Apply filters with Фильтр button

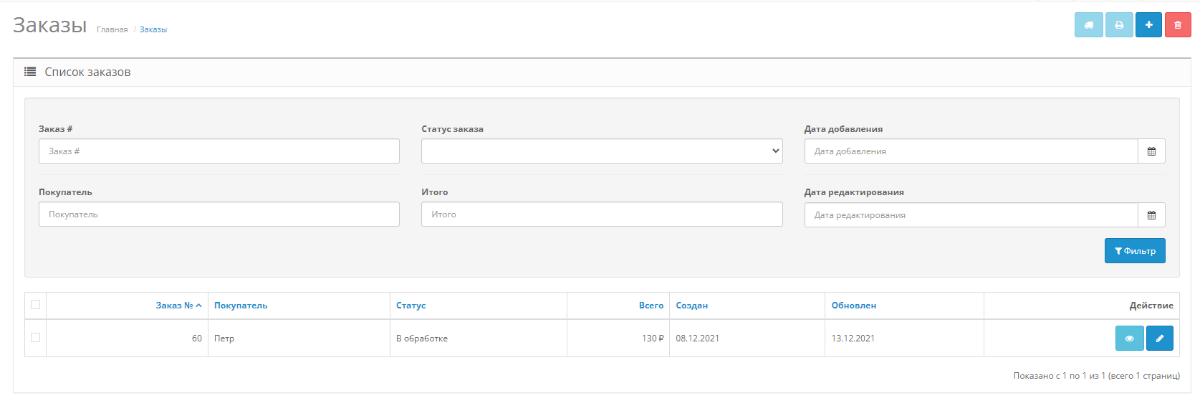(1135, 251)
